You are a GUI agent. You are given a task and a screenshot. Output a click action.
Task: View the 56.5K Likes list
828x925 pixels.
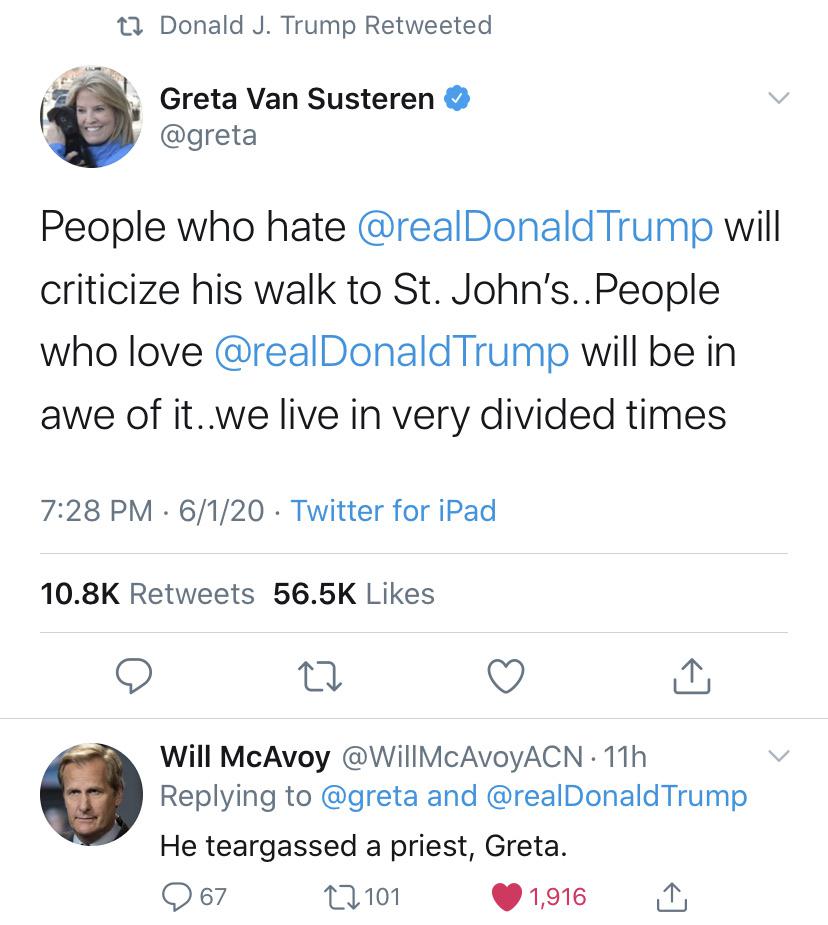353,593
